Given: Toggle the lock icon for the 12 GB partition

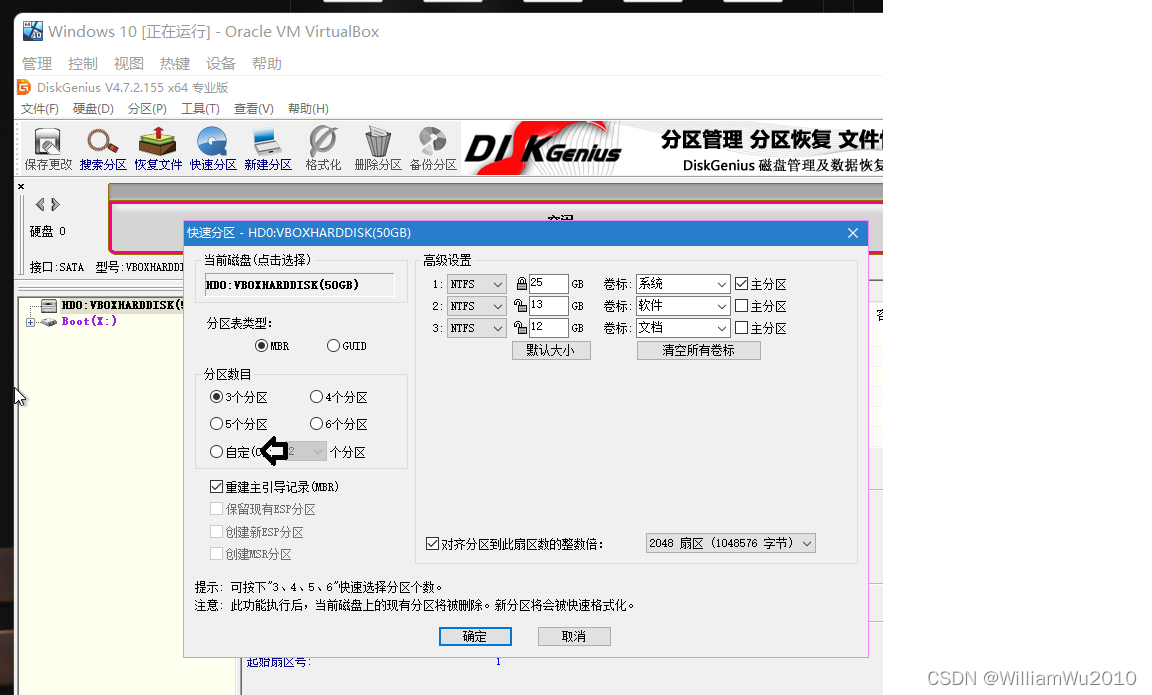Looking at the screenshot, I should point(520,328).
